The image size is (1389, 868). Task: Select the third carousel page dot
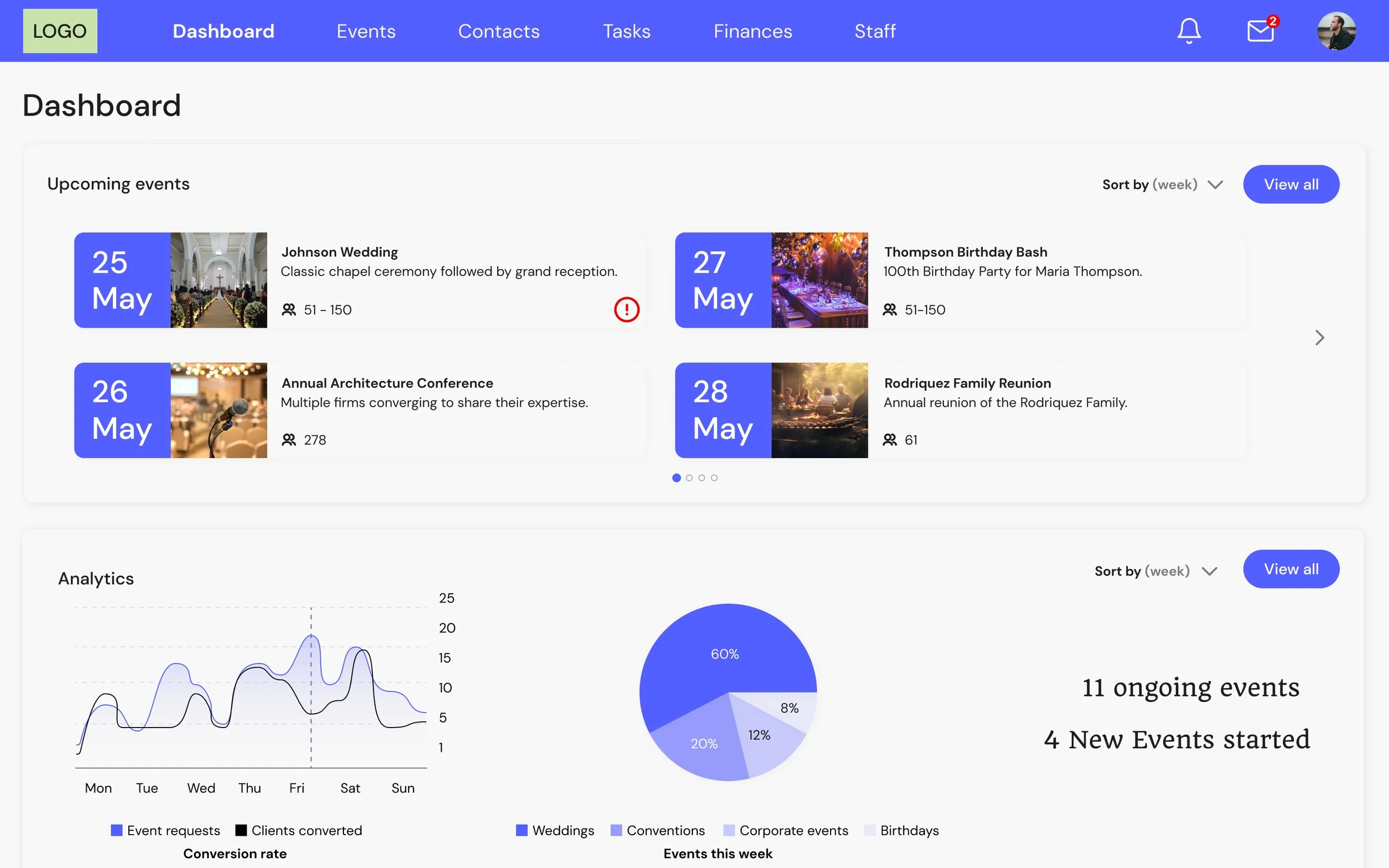pos(702,478)
